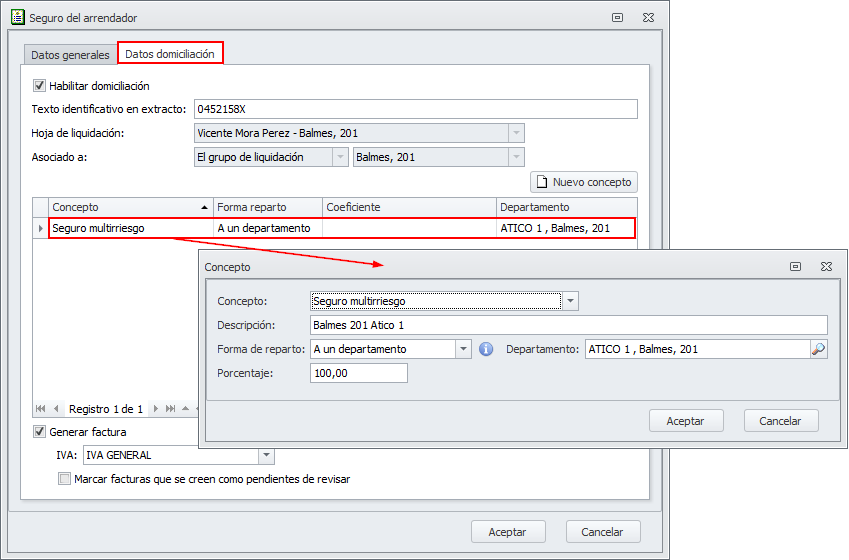Enable Marcar facturas como pendientes de revisar
Viewport: 849px width, 560px height.
click(64, 479)
